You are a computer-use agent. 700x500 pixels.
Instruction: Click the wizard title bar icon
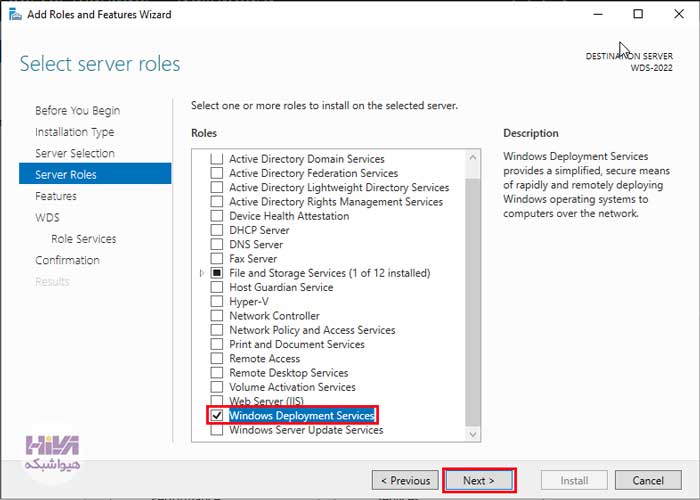(x=15, y=14)
